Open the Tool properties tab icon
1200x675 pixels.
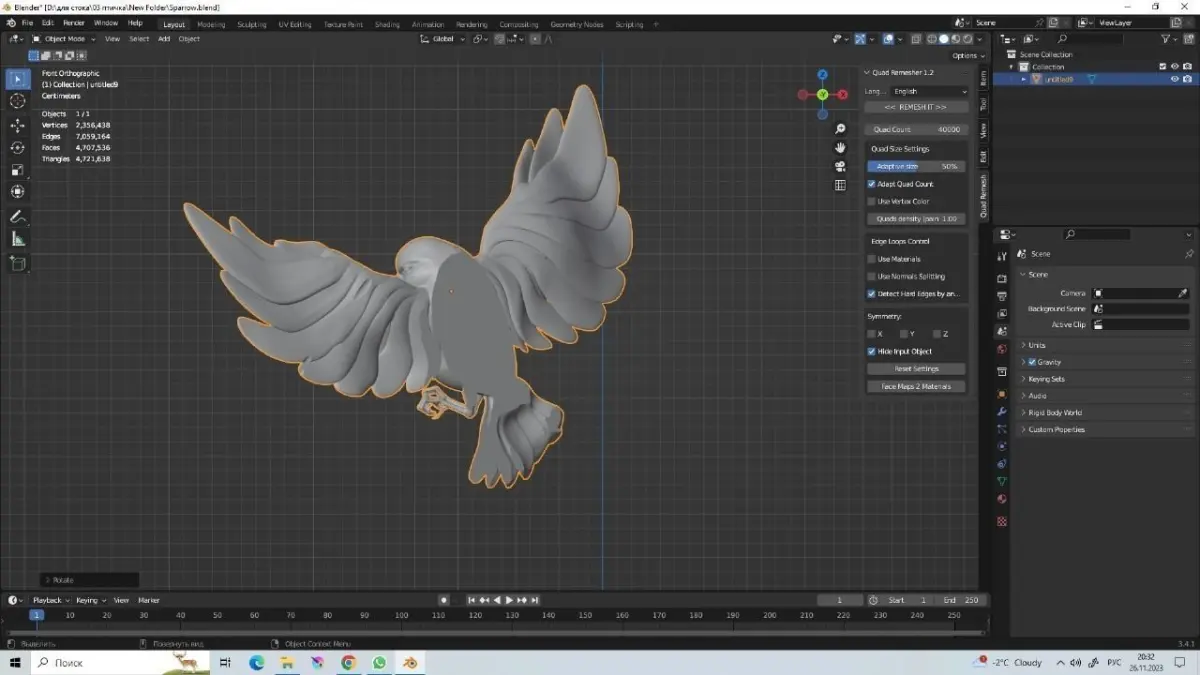[1002, 257]
